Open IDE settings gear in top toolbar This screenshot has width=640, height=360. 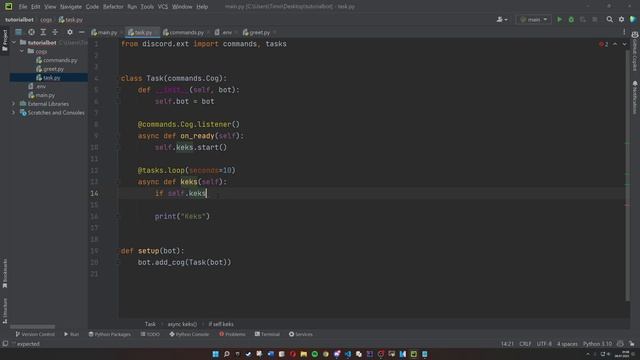pos(621,20)
